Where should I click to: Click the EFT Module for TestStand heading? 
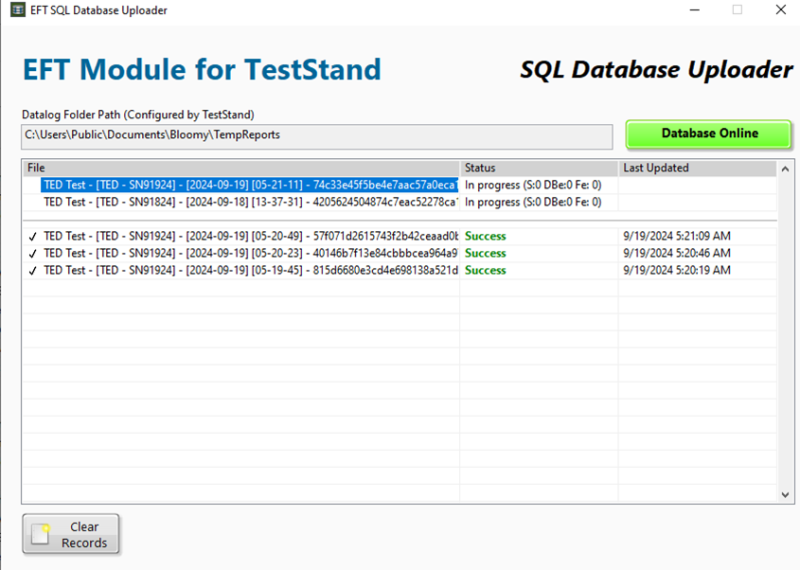tap(202, 70)
